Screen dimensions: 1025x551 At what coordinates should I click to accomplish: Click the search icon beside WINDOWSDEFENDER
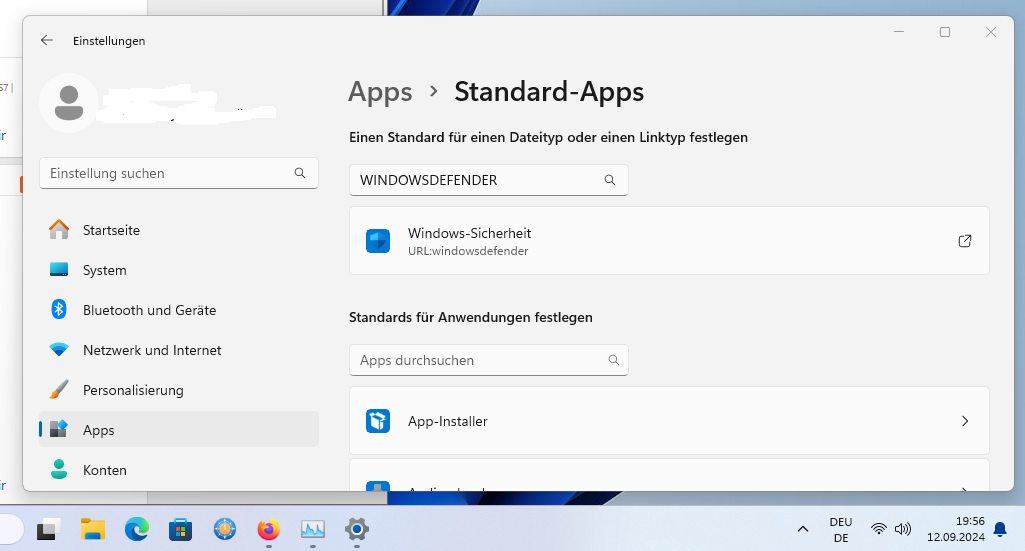610,180
